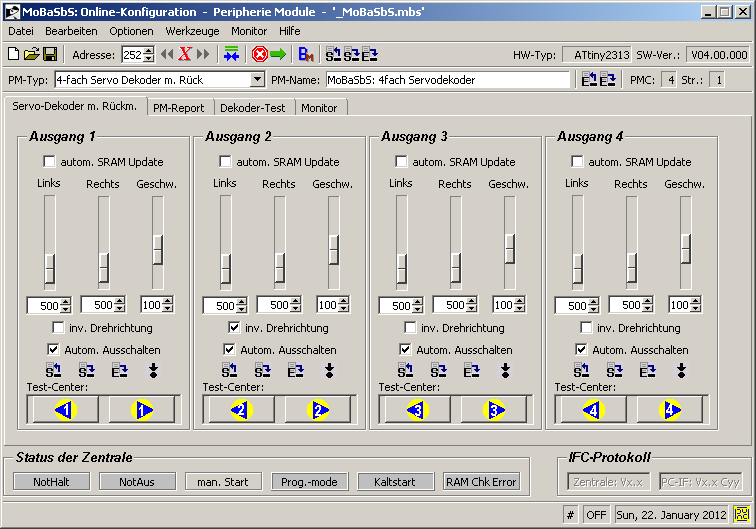Increase Adresse value with up spinner
Screen dimensions: 756x529
149,50
